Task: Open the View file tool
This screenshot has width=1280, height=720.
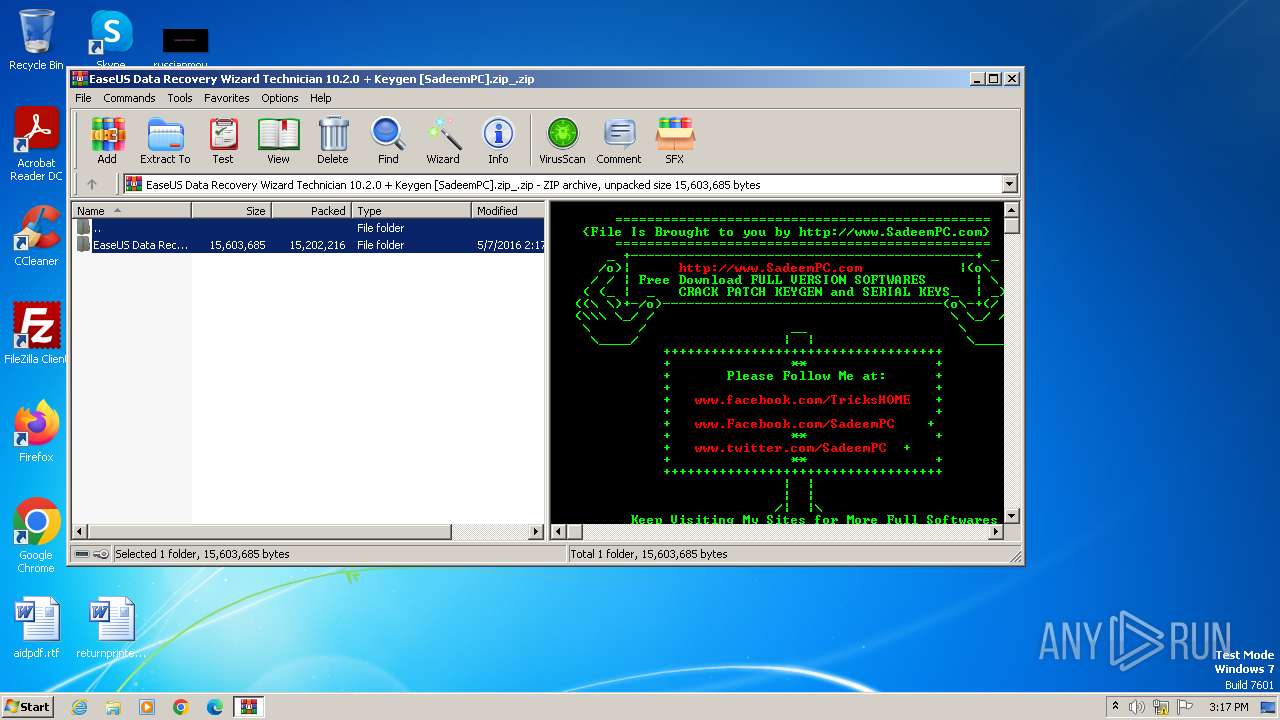Action: pyautogui.click(x=278, y=140)
